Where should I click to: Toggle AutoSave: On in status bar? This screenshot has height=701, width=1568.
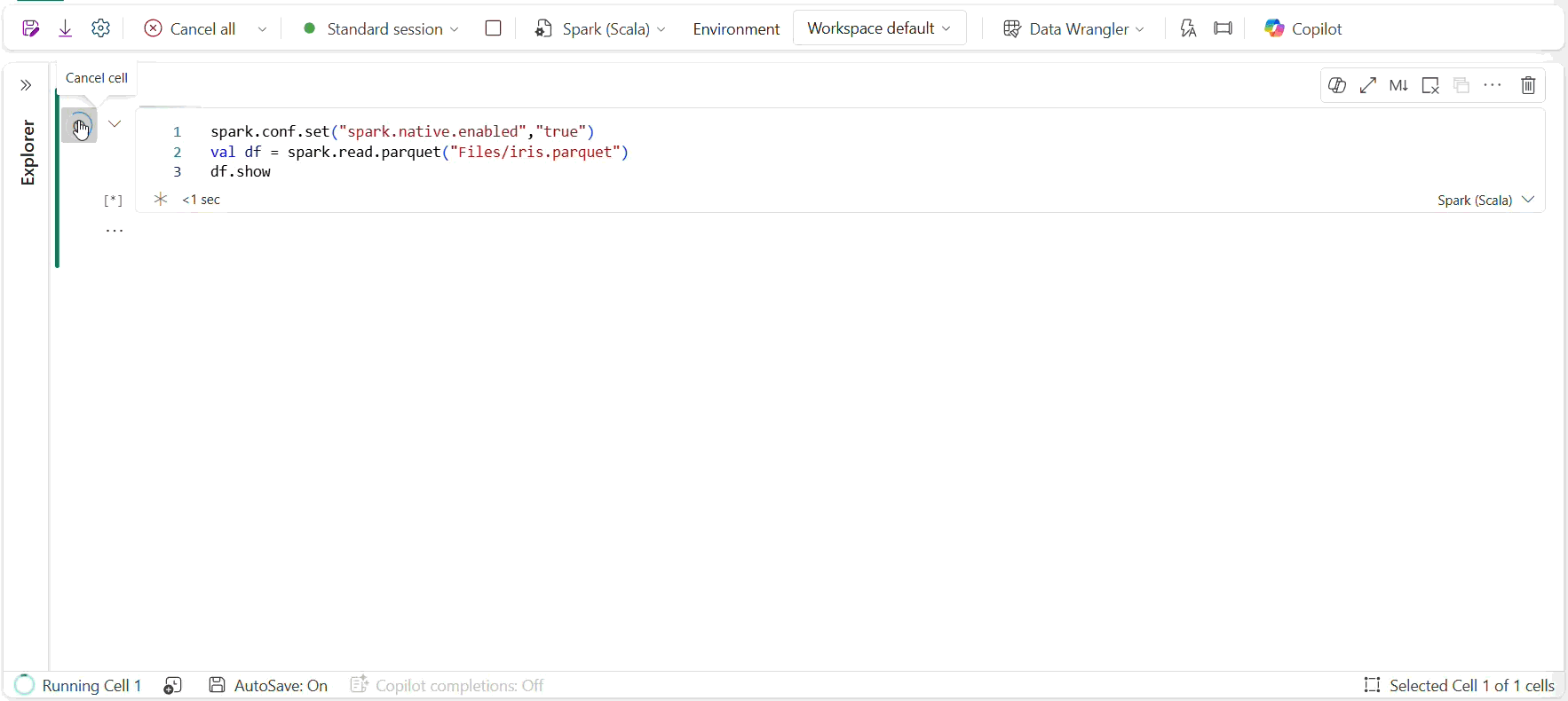pos(268,685)
